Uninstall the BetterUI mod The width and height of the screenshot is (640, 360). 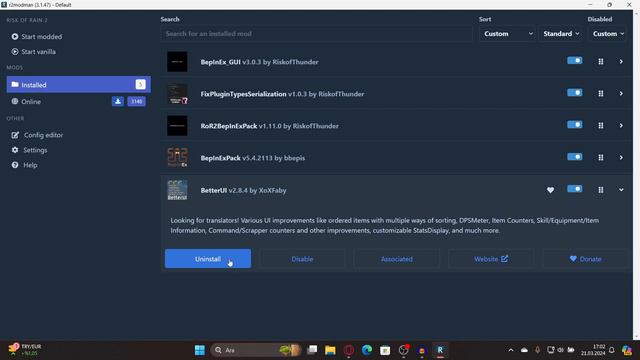tap(208, 259)
